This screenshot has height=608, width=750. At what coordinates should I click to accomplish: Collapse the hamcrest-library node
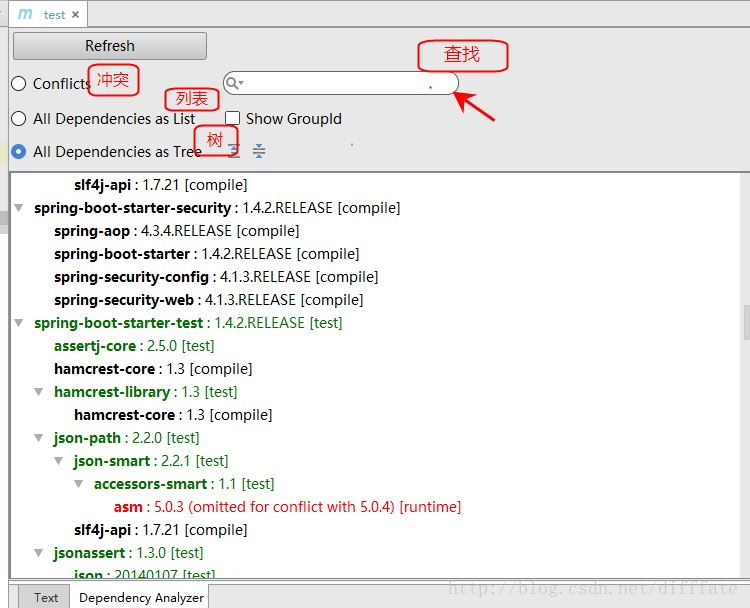pos(39,392)
